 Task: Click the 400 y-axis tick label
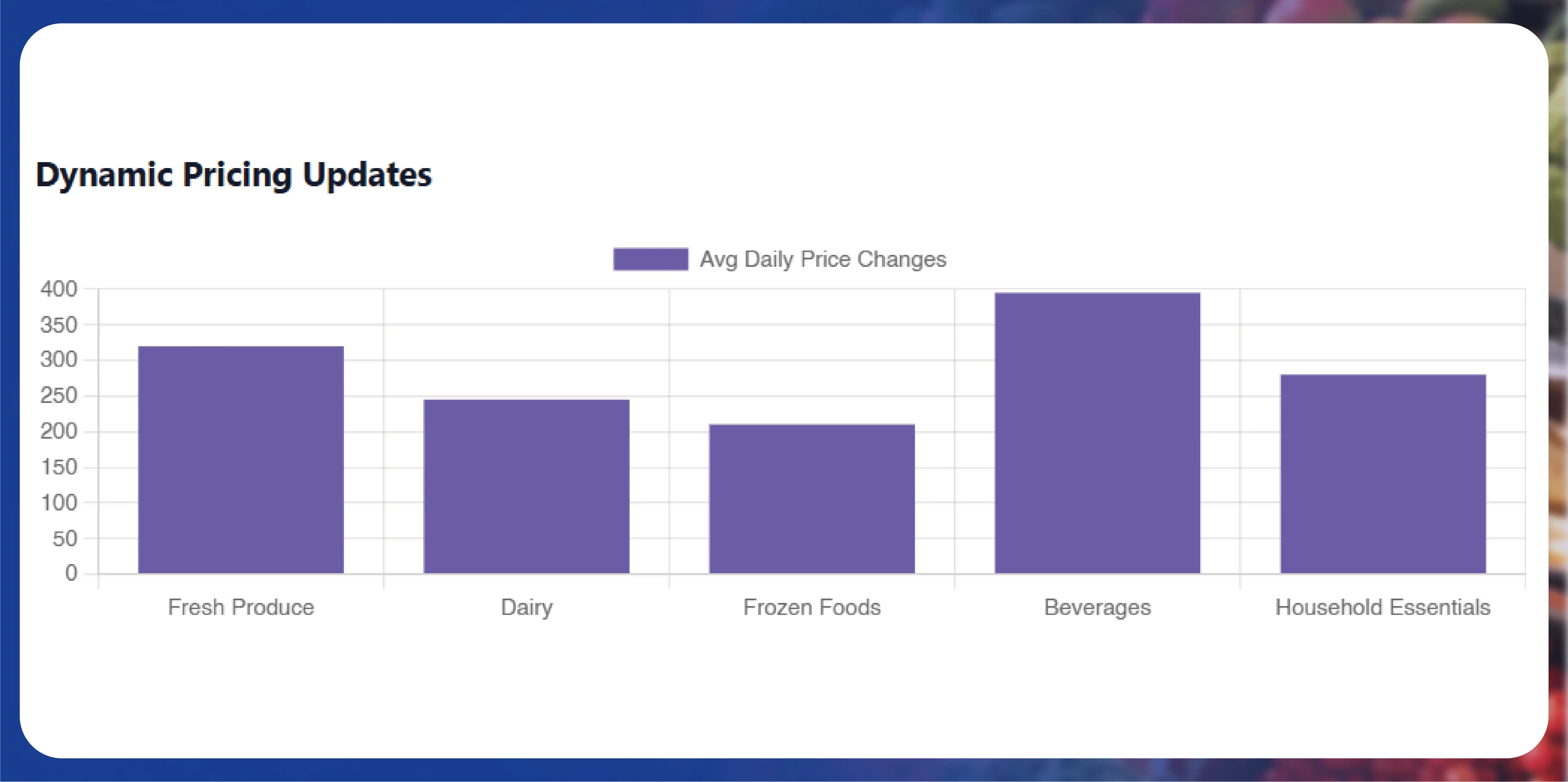tap(59, 289)
